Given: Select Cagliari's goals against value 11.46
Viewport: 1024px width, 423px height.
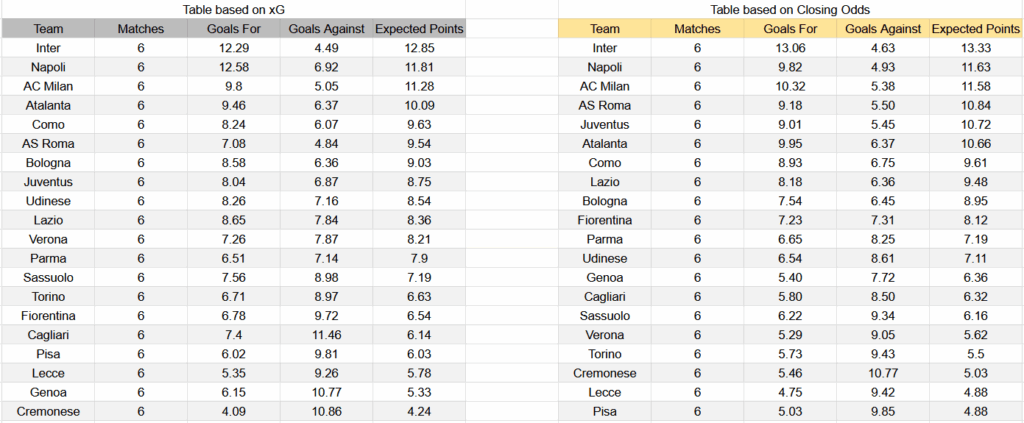Looking at the screenshot, I should point(326,335).
